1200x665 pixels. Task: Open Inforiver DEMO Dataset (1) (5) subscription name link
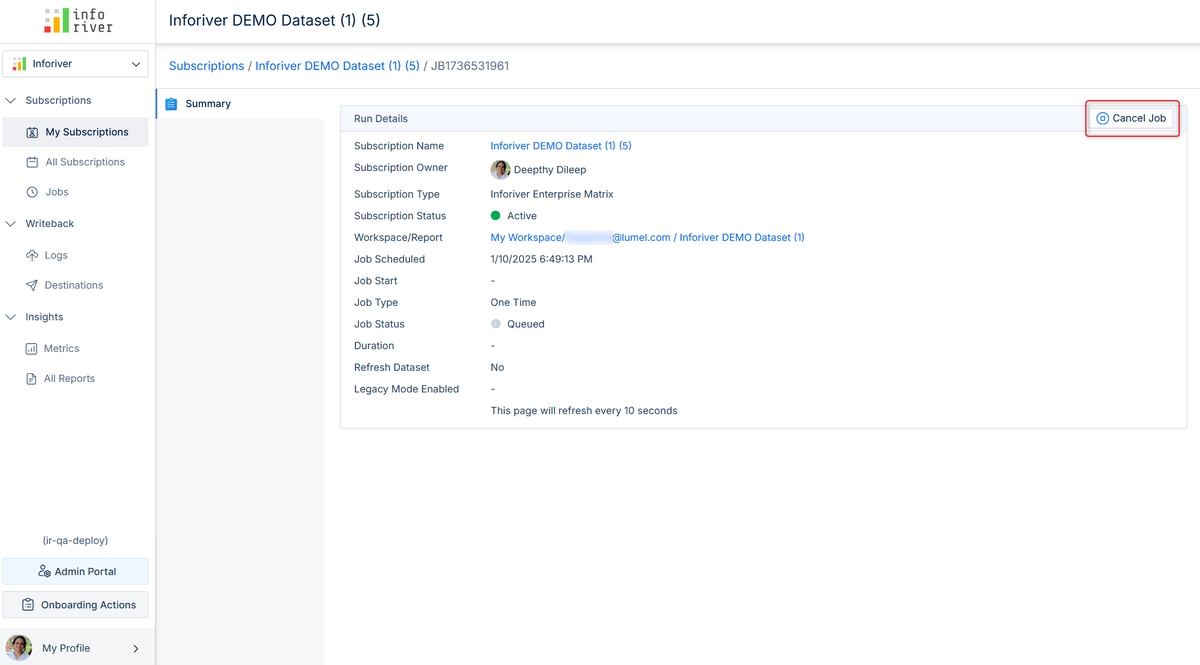(560, 146)
